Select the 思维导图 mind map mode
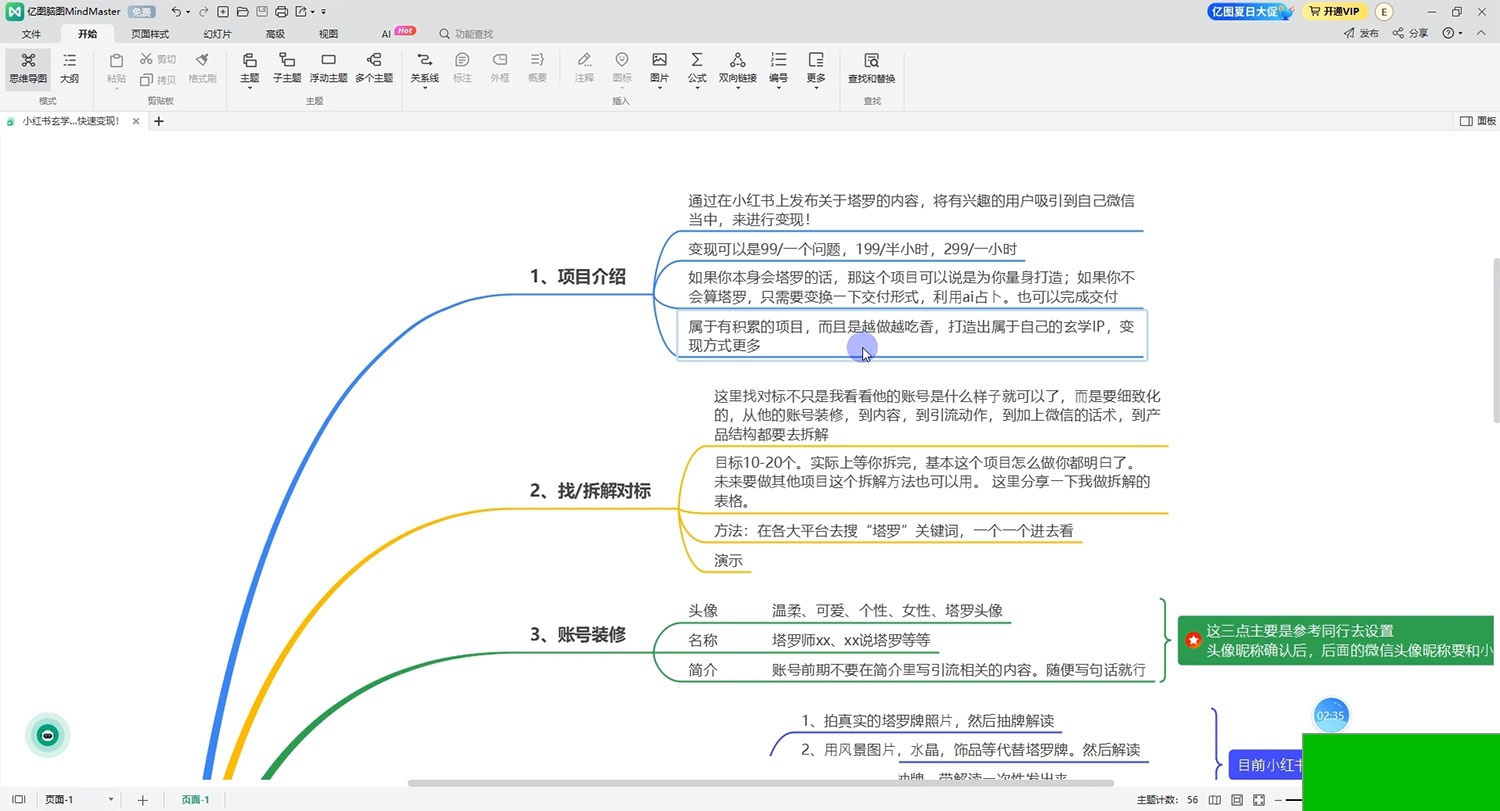 pyautogui.click(x=28, y=67)
